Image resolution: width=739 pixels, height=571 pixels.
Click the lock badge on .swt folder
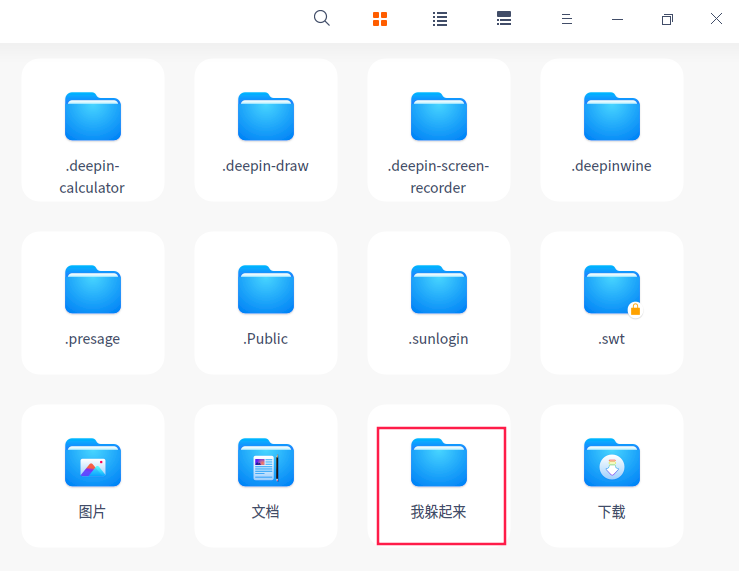(634, 309)
